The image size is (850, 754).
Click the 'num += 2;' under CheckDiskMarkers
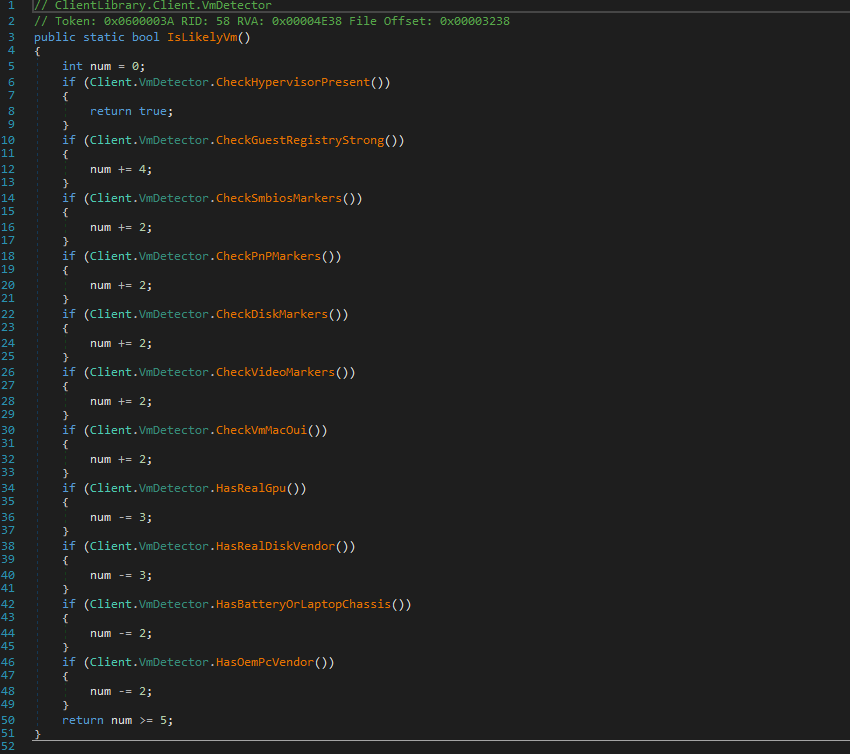tap(121, 344)
